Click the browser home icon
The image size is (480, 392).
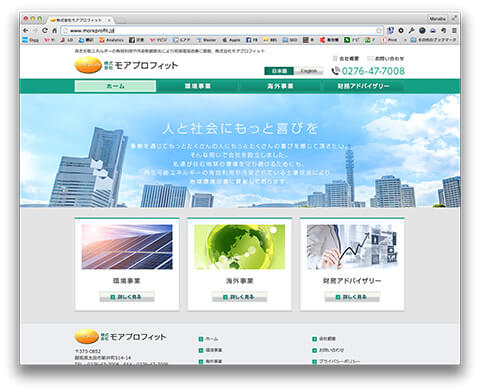54,30
